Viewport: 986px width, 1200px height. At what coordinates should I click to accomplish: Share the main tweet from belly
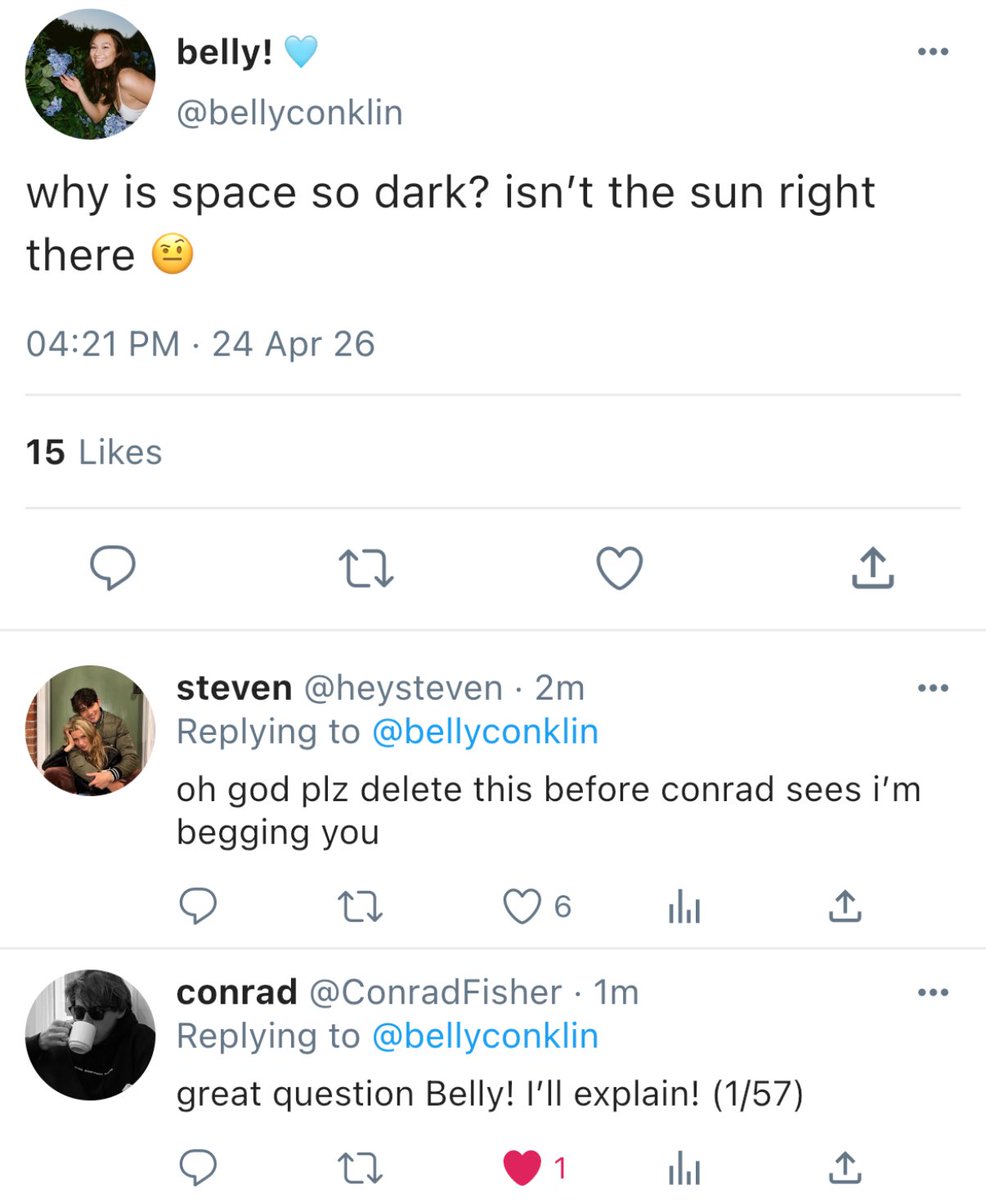click(x=871, y=567)
